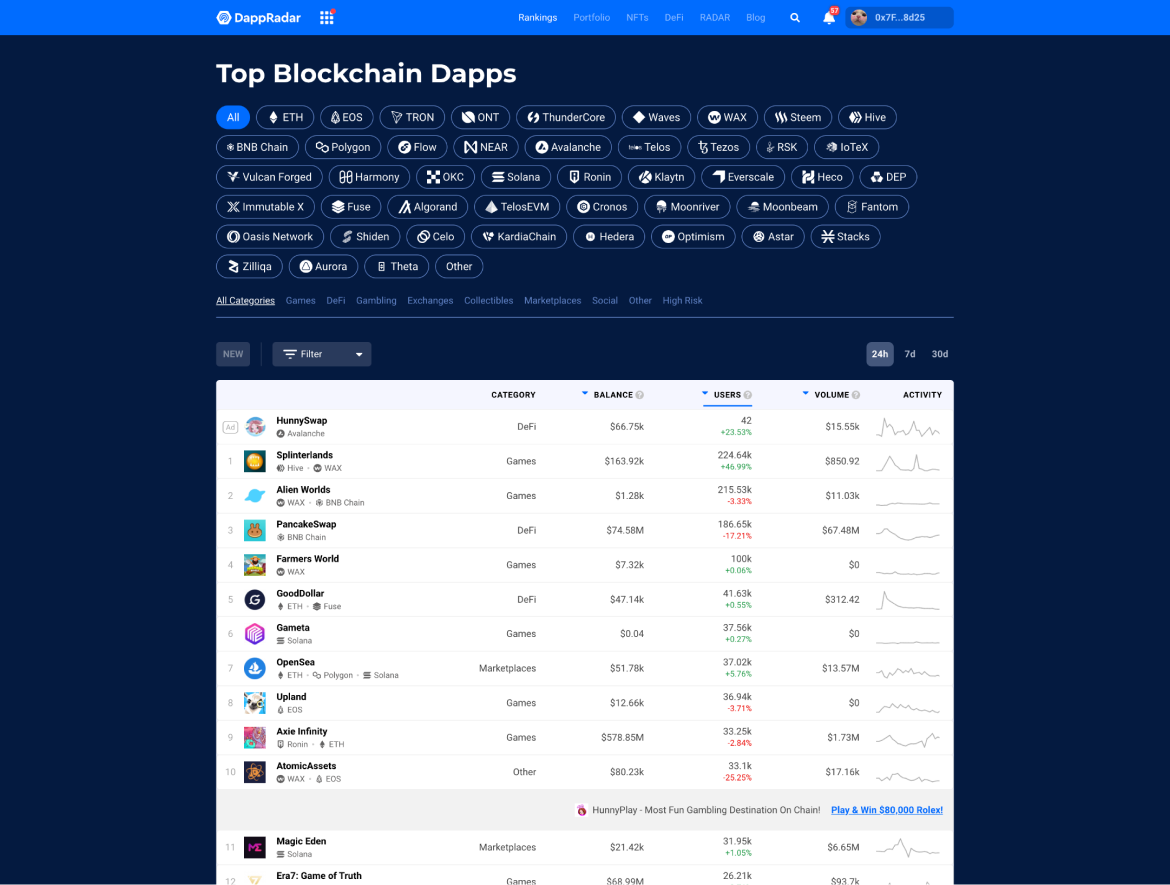This screenshot has width=1170, height=885.
Task: Filter dapps by Ronin chain
Action: (x=589, y=177)
